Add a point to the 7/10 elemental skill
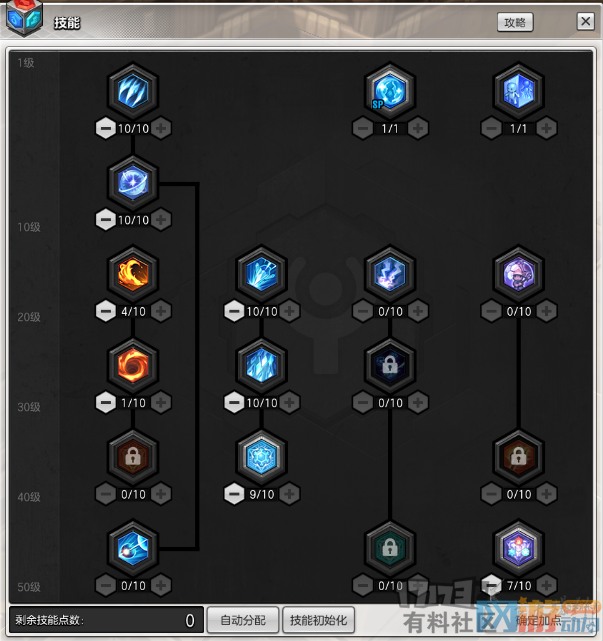 (x=546, y=586)
